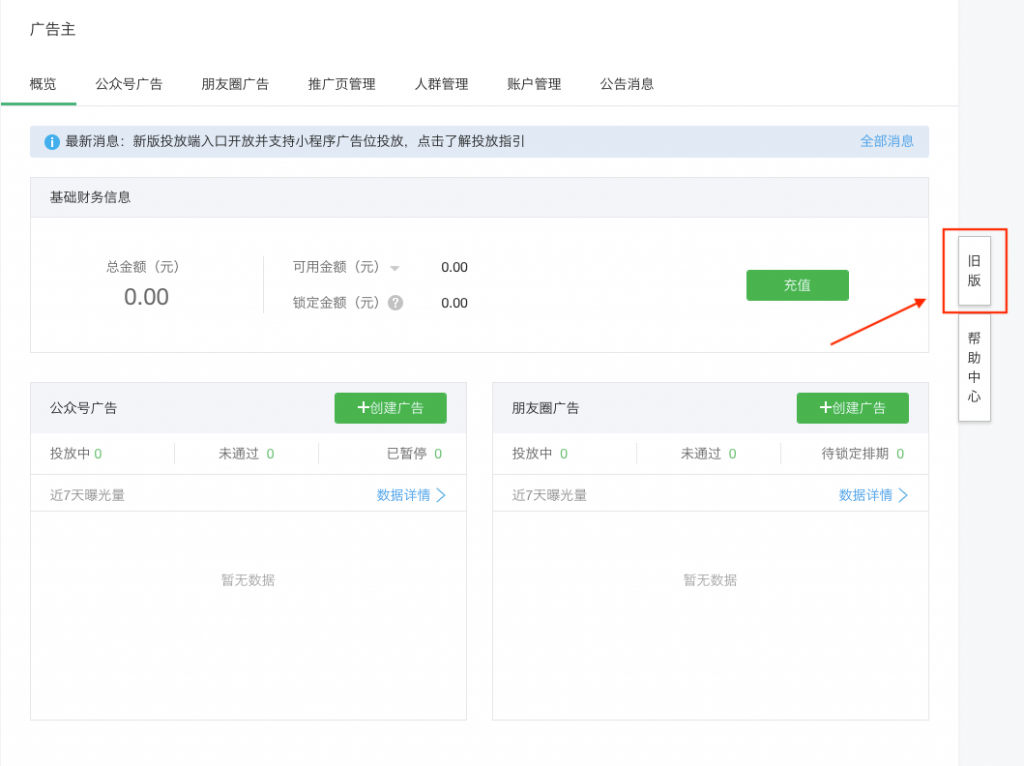The width and height of the screenshot is (1024, 766).
Task: Open the 账户管理 tab
Action: pos(534,84)
